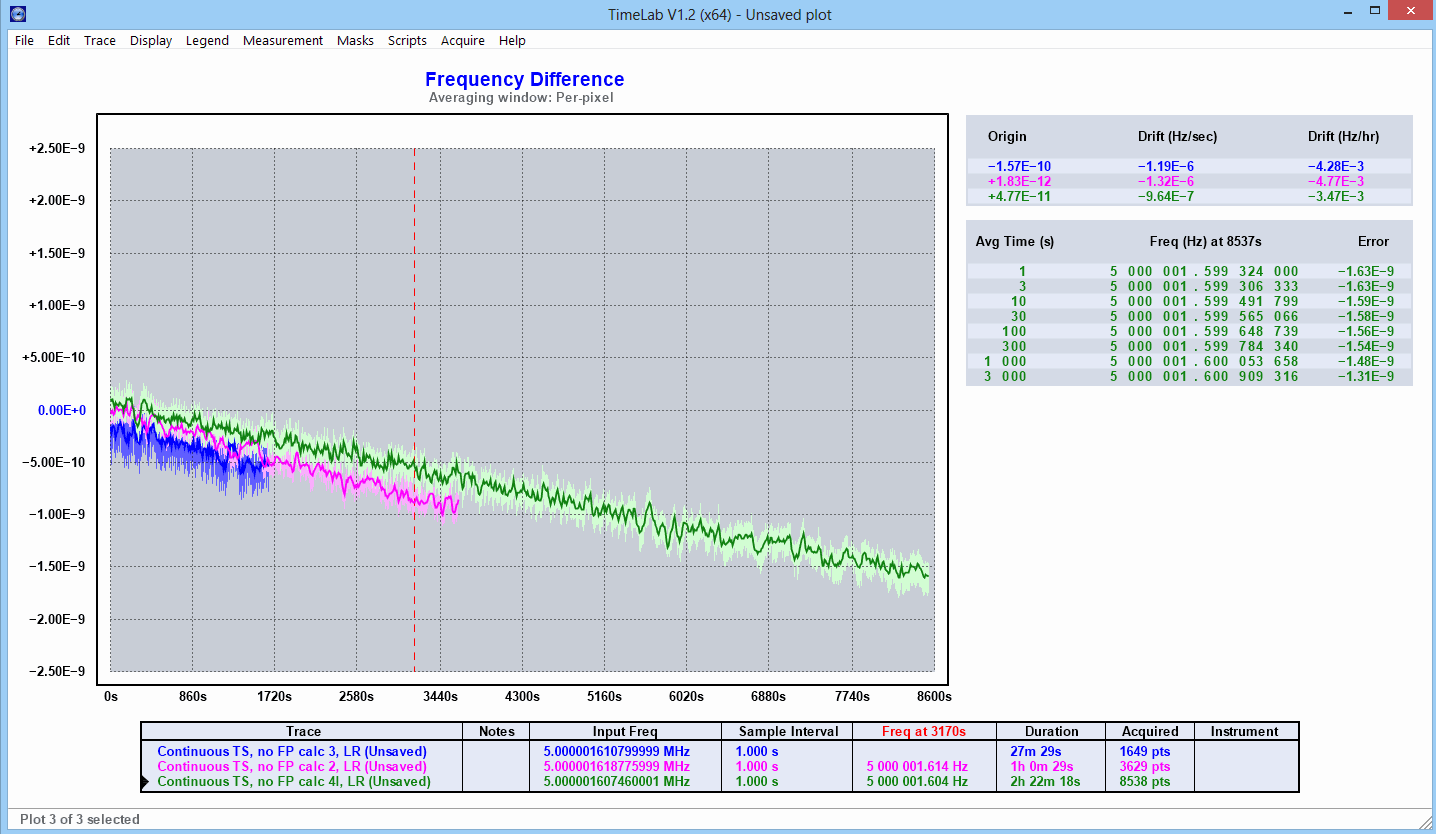Click the 'Averaging window: Per-pixel' subtitle

(x=521, y=98)
